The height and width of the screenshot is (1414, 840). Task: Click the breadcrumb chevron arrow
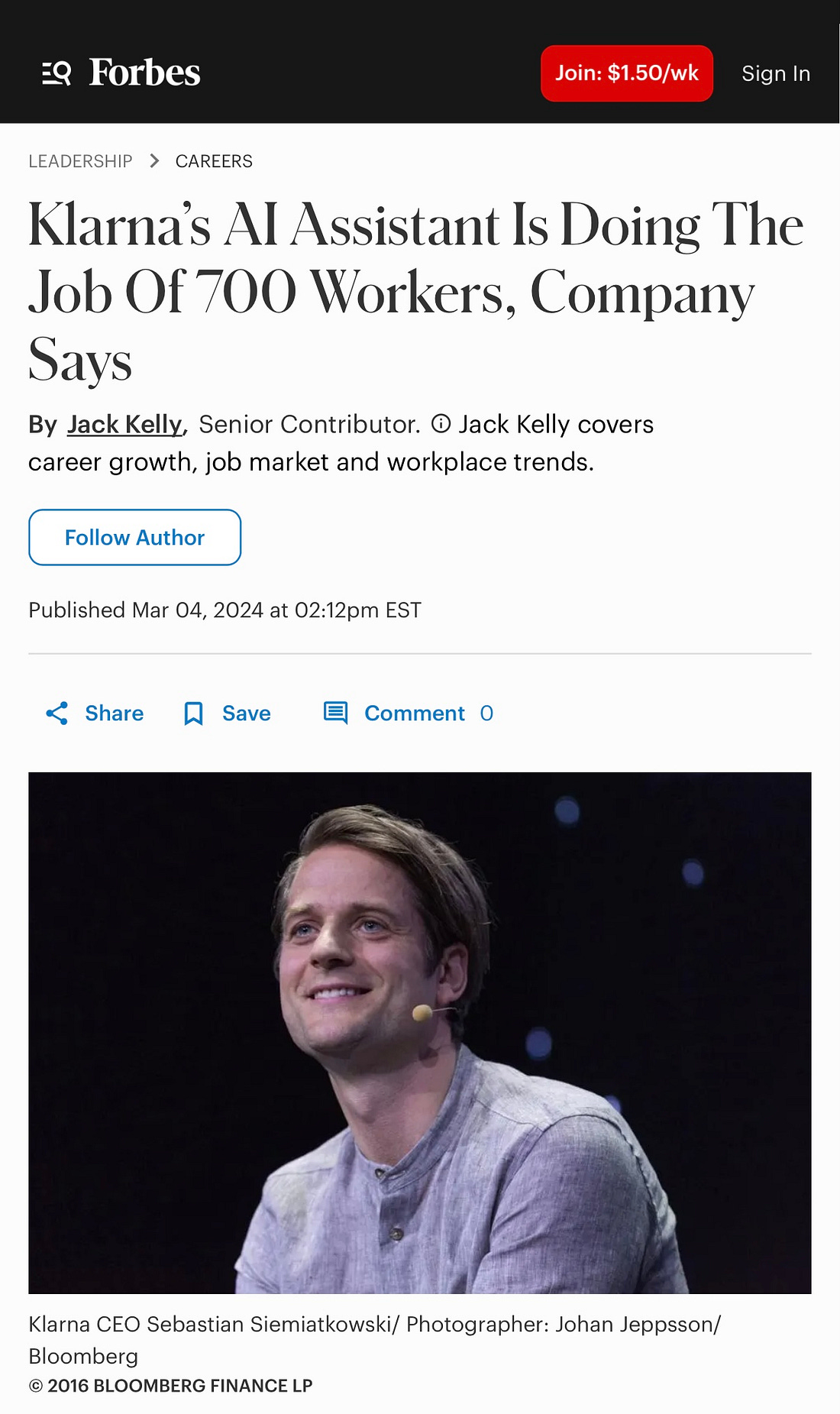tap(154, 161)
